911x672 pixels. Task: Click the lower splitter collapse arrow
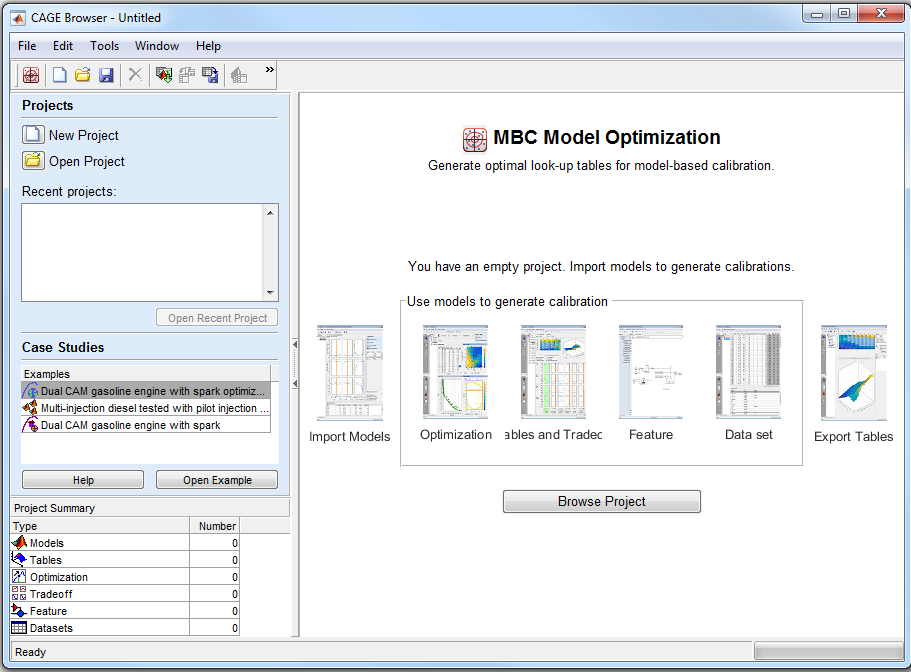click(x=295, y=384)
